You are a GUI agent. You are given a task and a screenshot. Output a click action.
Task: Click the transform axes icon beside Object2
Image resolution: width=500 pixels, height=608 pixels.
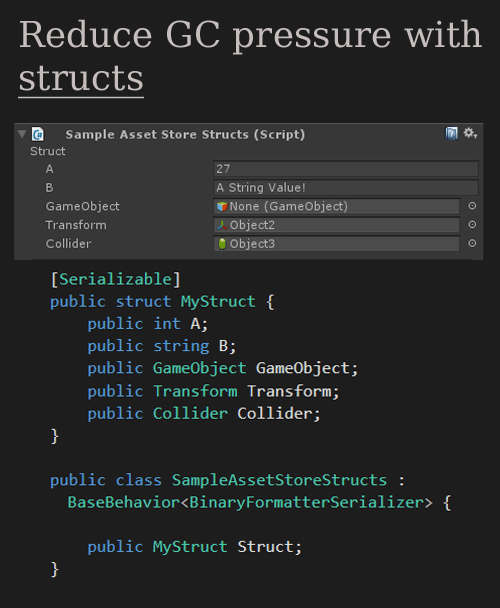tap(222, 225)
